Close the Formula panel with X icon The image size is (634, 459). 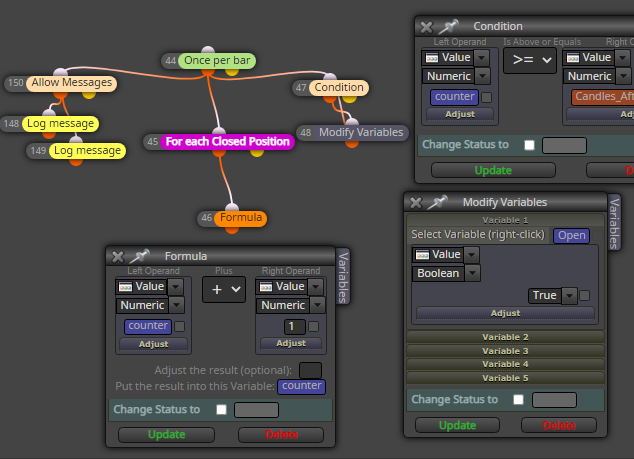118,256
